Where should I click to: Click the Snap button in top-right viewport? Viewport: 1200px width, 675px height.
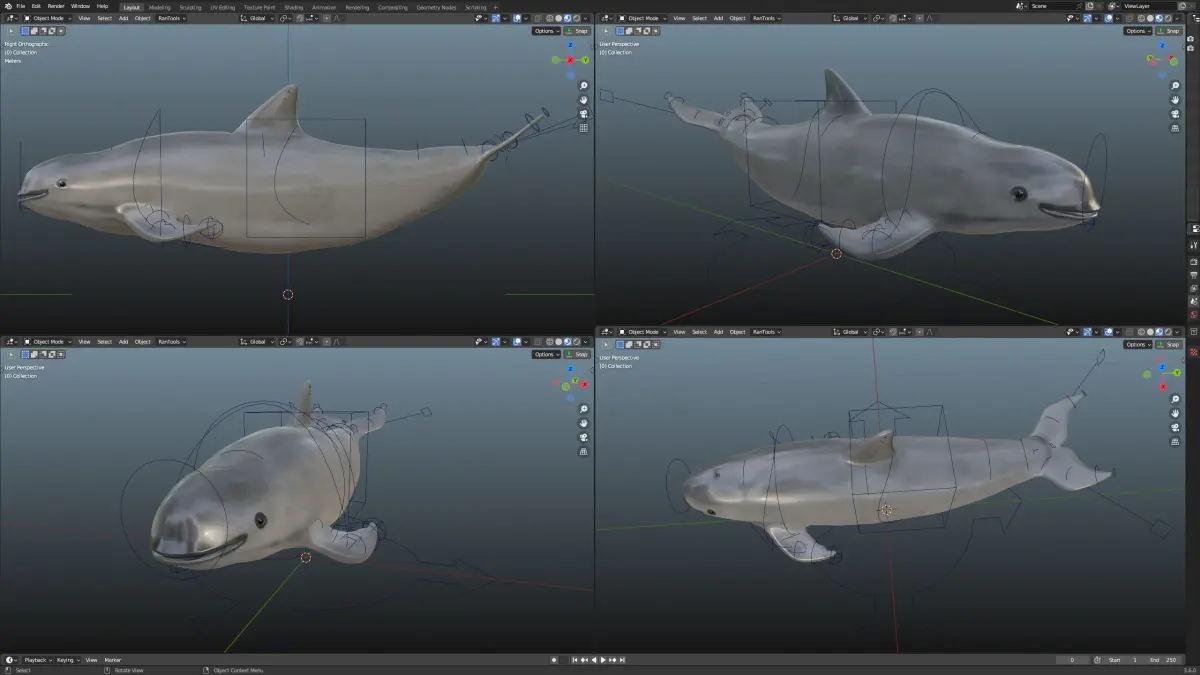pyautogui.click(x=1167, y=31)
